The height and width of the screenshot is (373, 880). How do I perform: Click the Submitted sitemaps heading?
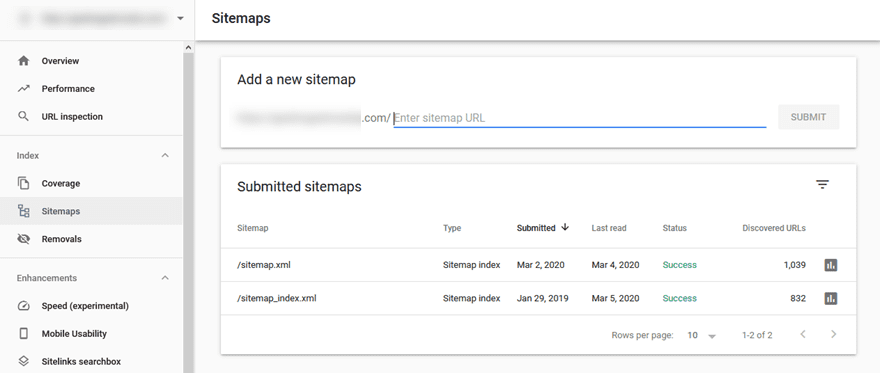coord(299,187)
